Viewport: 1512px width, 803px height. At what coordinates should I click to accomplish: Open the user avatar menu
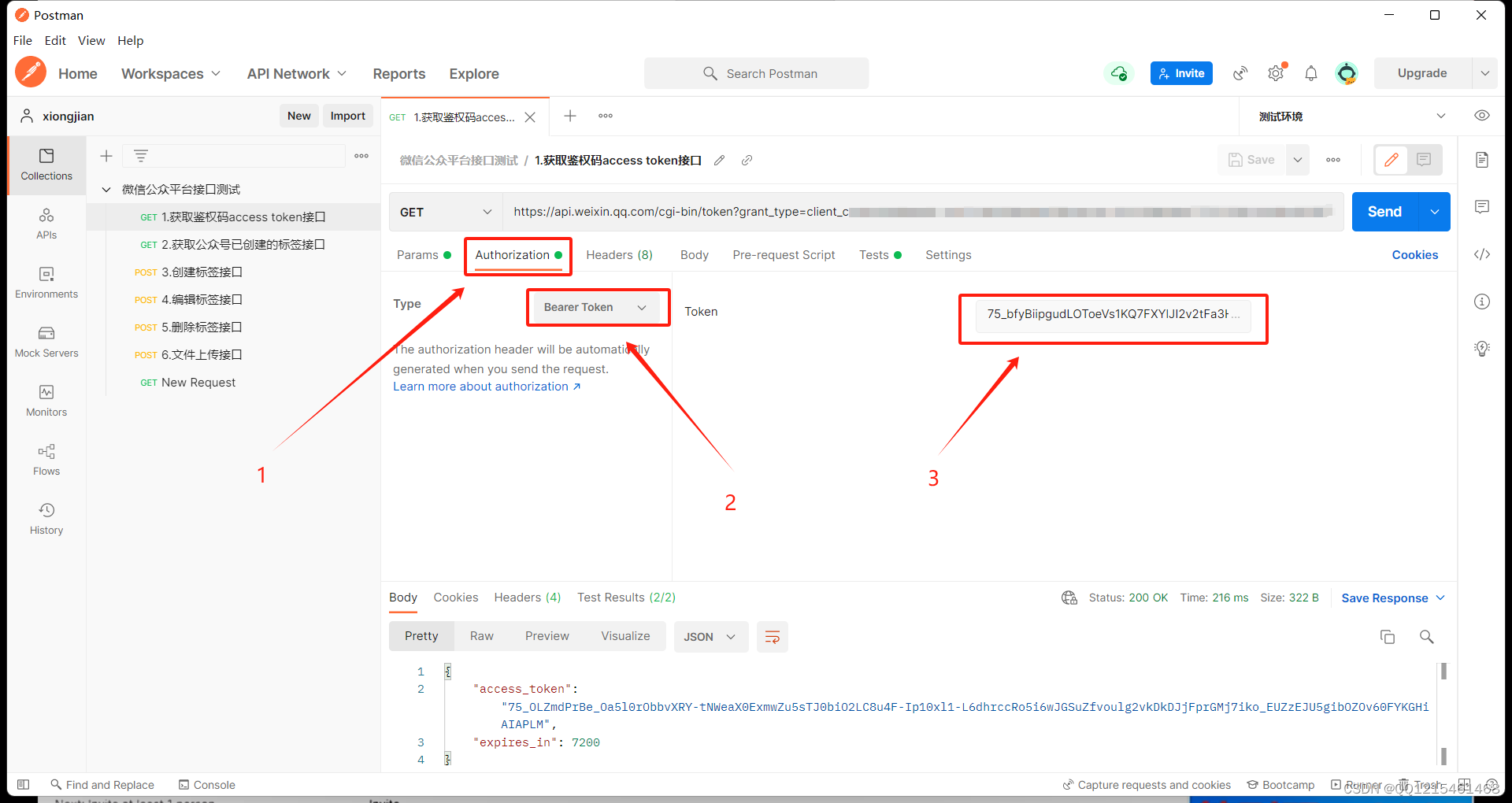point(1347,73)
